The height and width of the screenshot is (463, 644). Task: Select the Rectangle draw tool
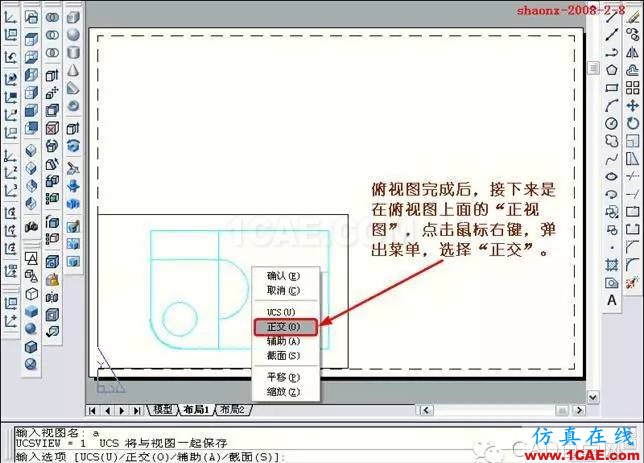612,88
